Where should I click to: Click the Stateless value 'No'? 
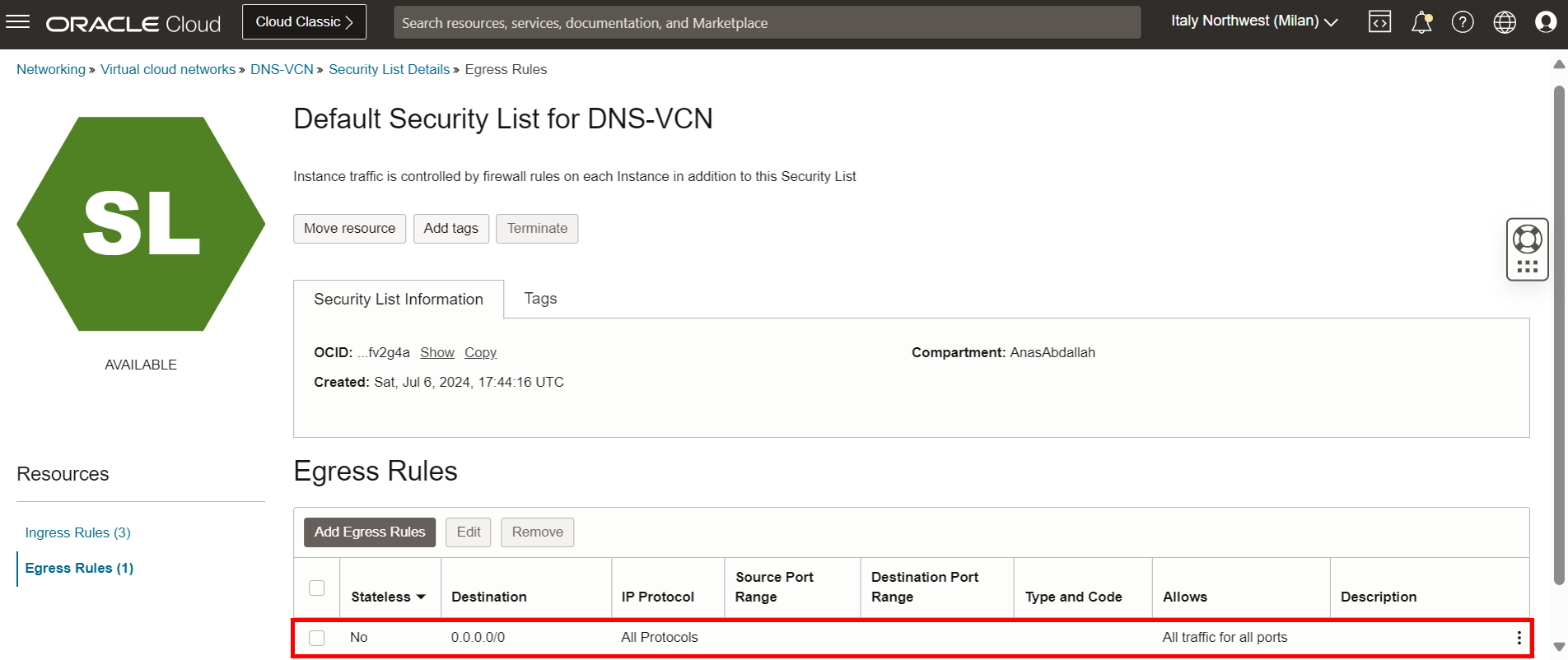[x=359, y=638]
